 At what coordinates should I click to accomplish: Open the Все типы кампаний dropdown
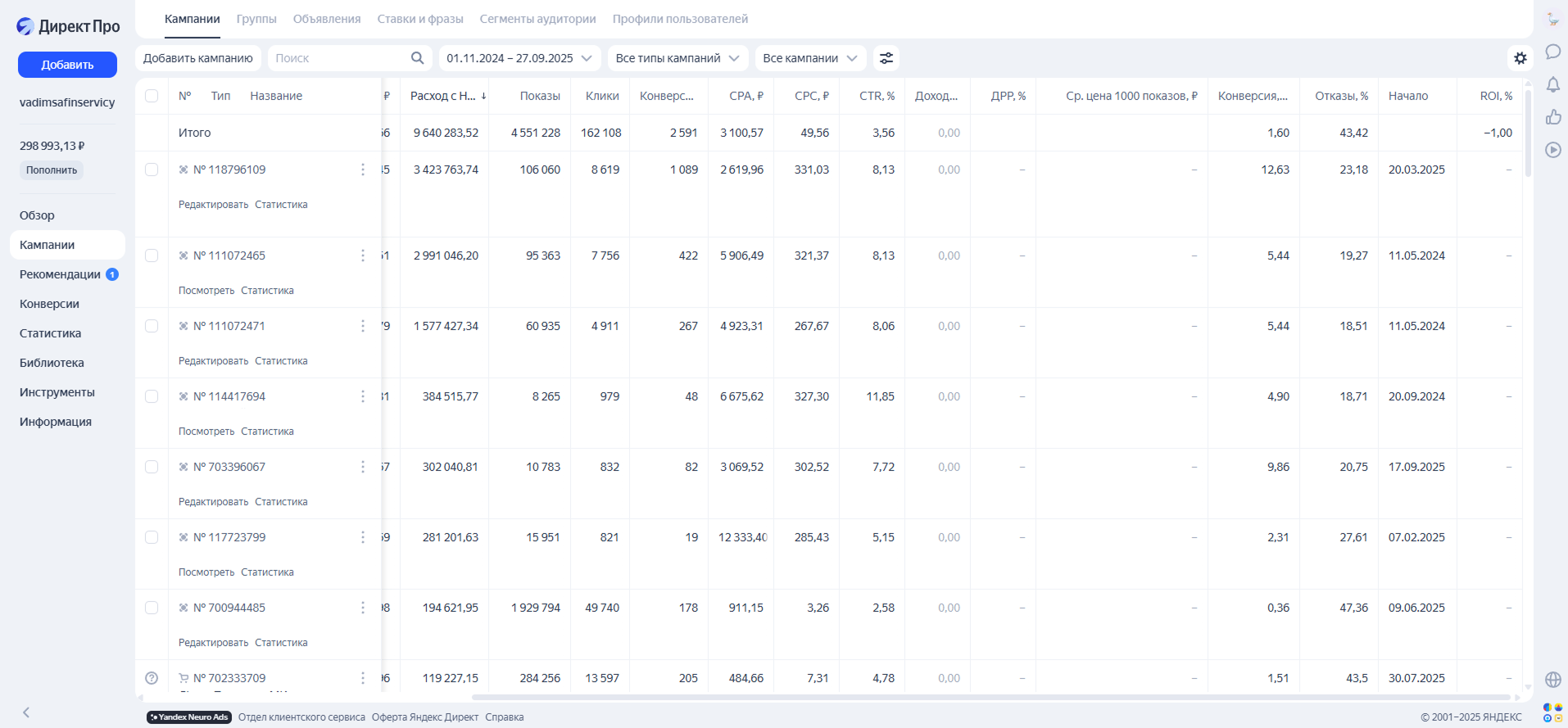click(x=678, y=58)
